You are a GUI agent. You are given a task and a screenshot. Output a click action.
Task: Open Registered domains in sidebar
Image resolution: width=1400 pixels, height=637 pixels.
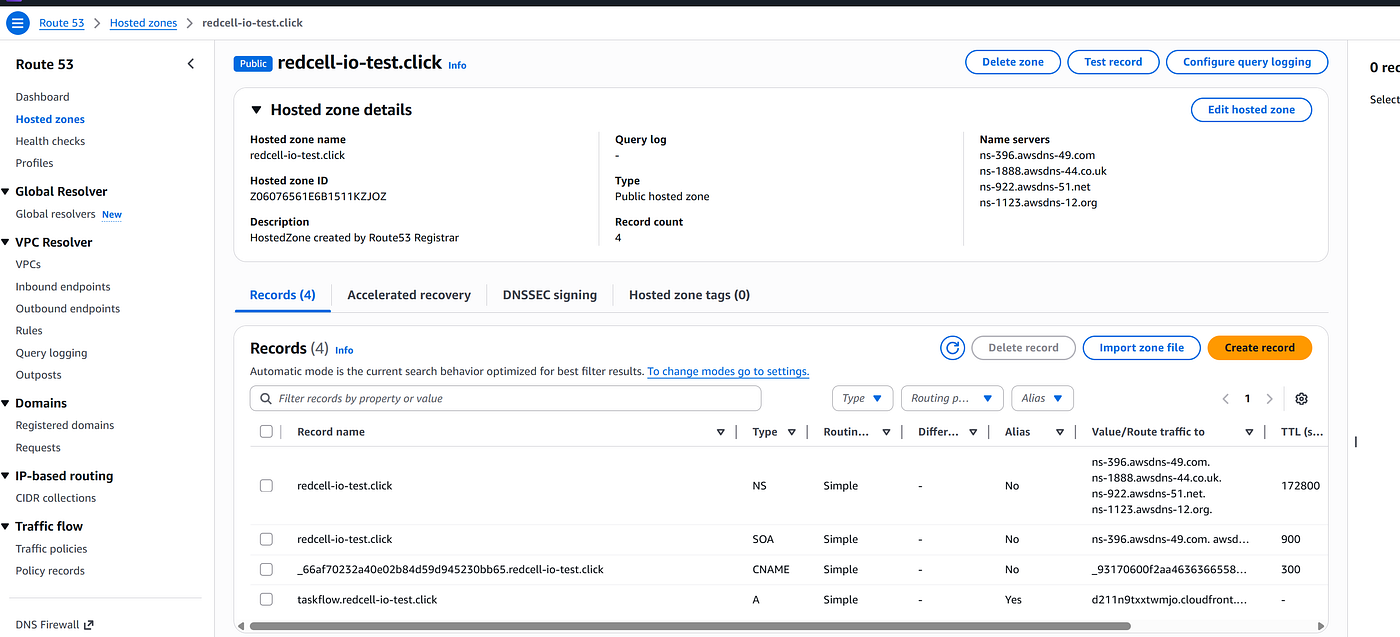point(65,425)
